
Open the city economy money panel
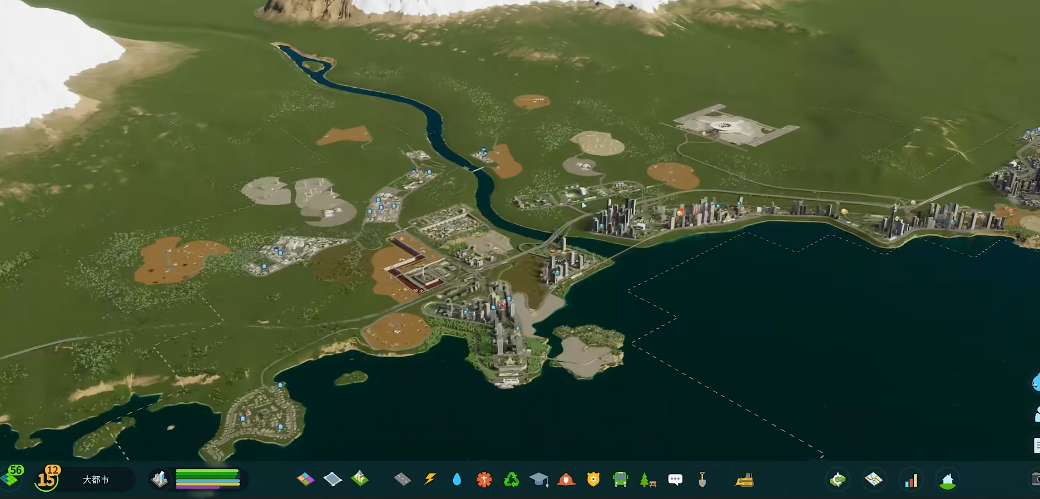pyautogui.click(x=838, y=479)
